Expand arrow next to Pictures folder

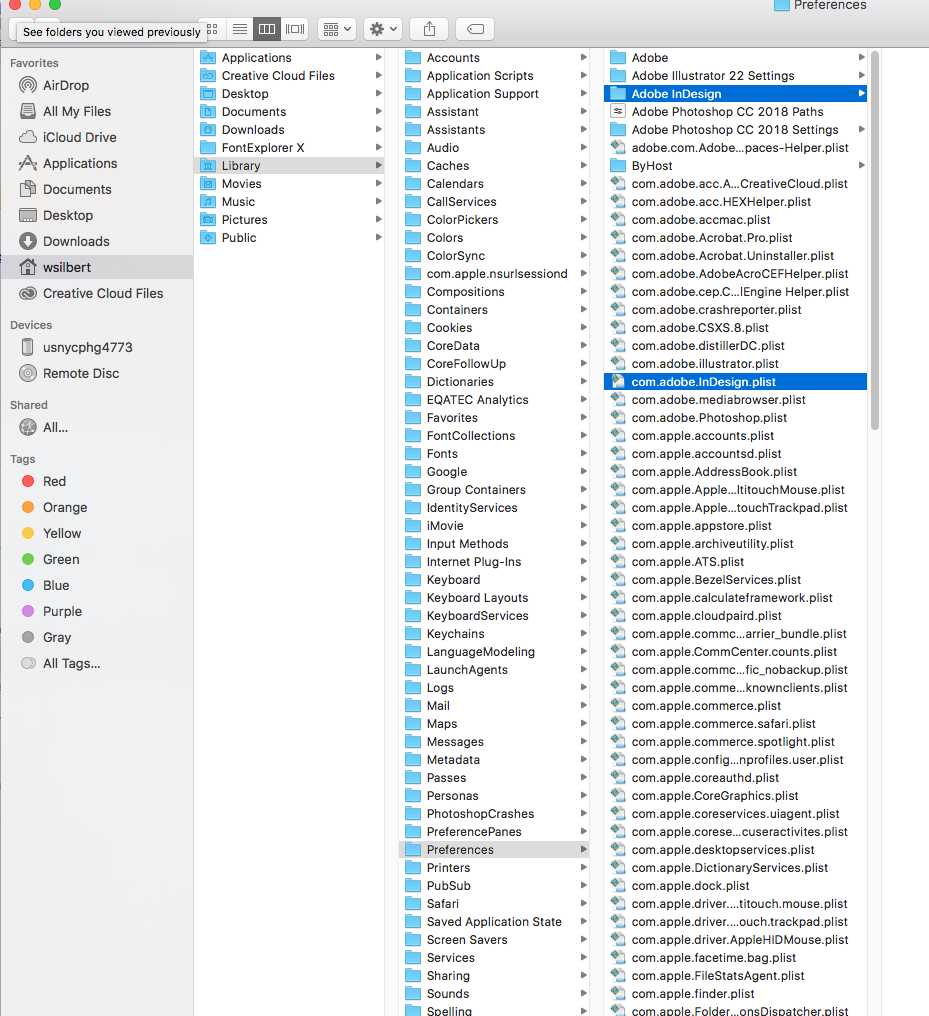pyautogui.click(x=378, y=220)
